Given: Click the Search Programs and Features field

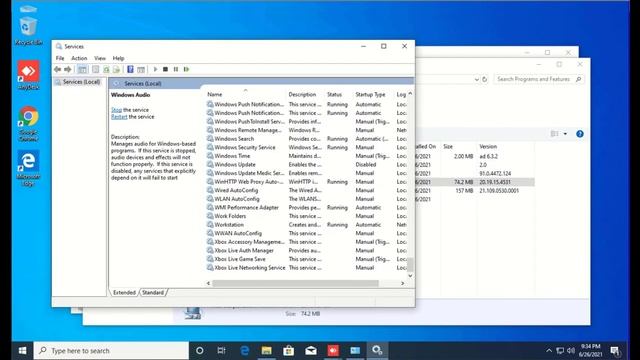Looking at the screenshot, I should (x=538, y=79).
